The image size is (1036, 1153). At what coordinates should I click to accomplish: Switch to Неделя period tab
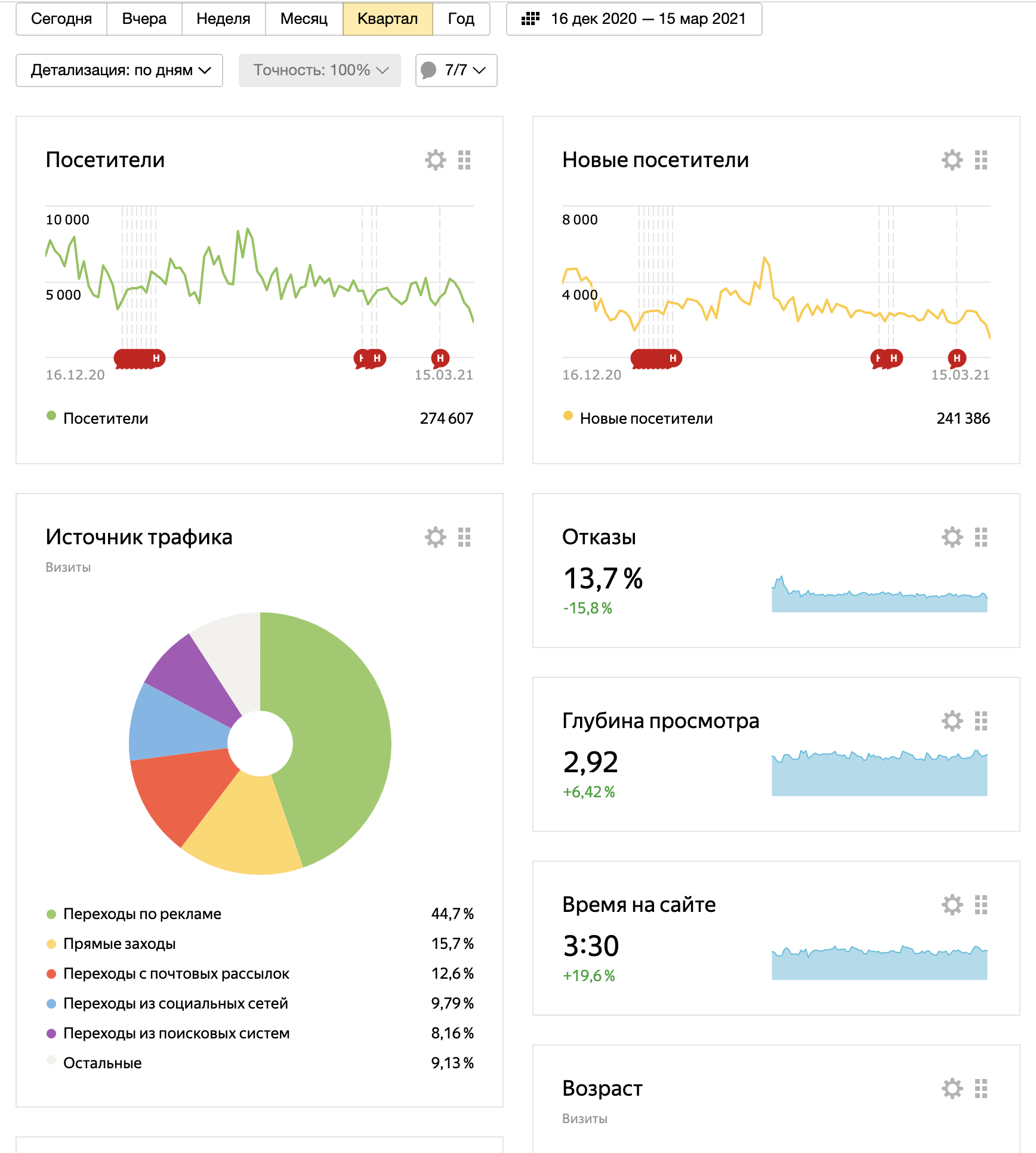tap(223, 19)
